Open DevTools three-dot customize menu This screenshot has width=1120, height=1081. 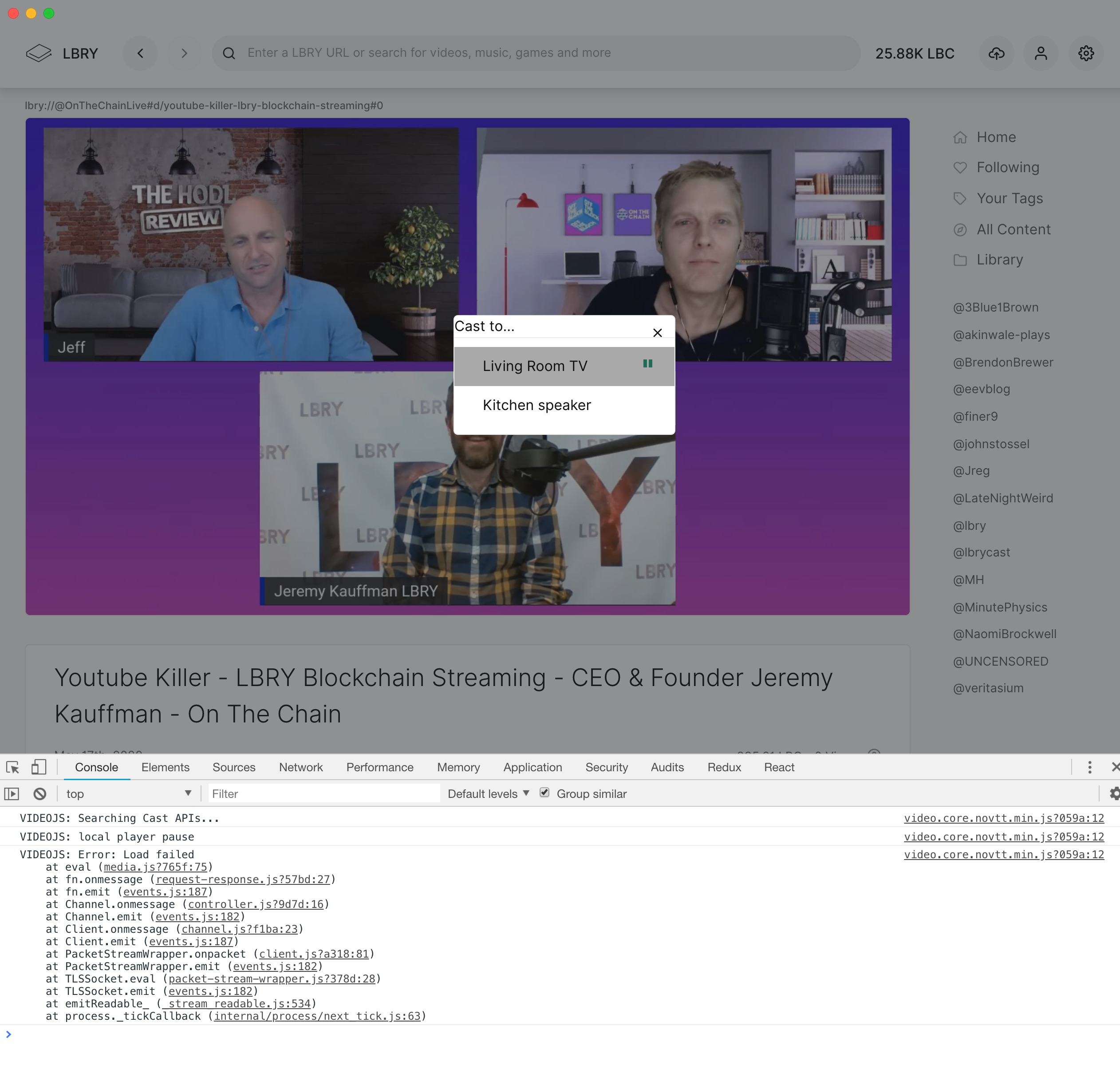tap(1090, 767)
